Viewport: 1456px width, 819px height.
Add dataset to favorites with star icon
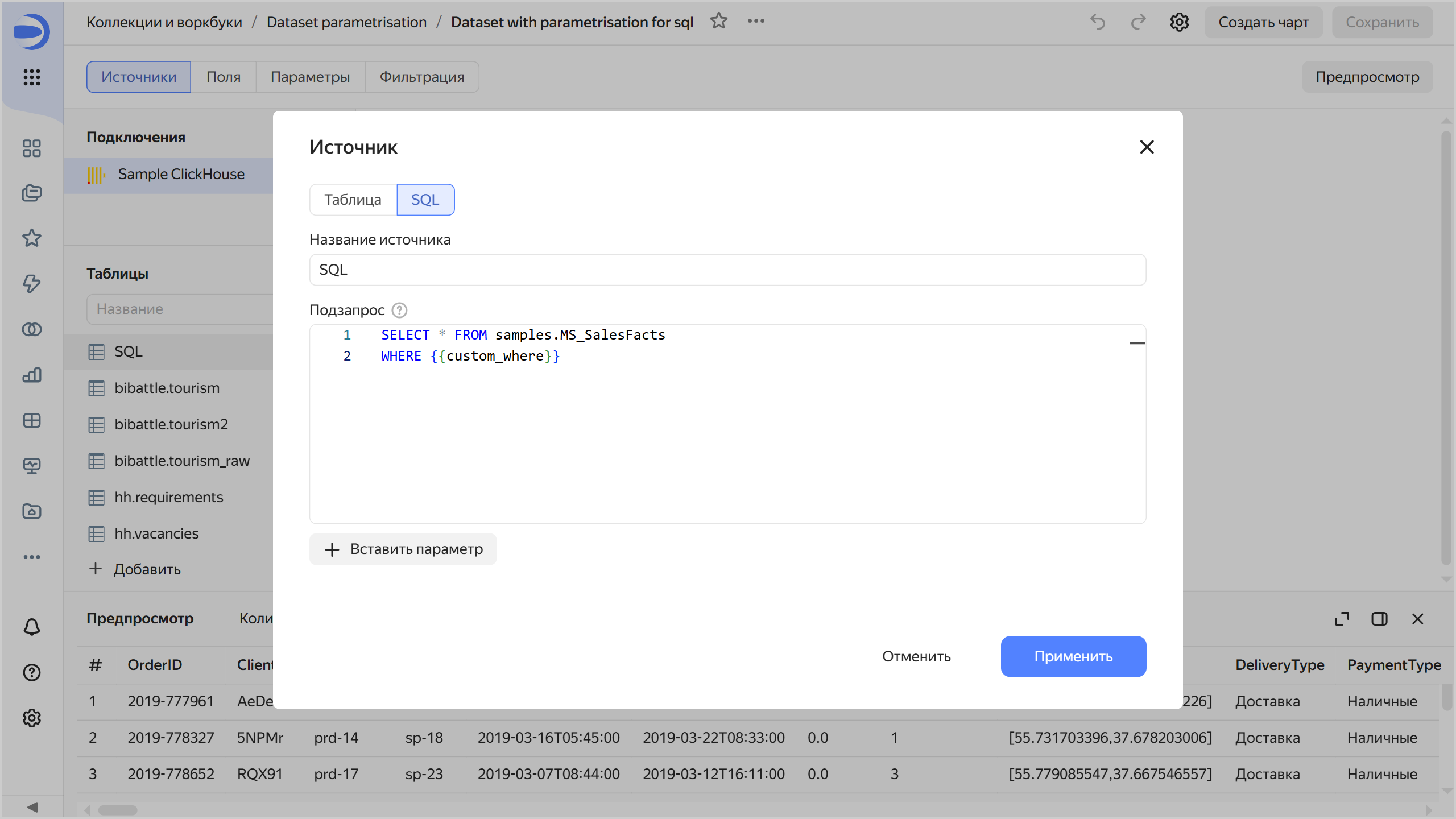(719, 22)
